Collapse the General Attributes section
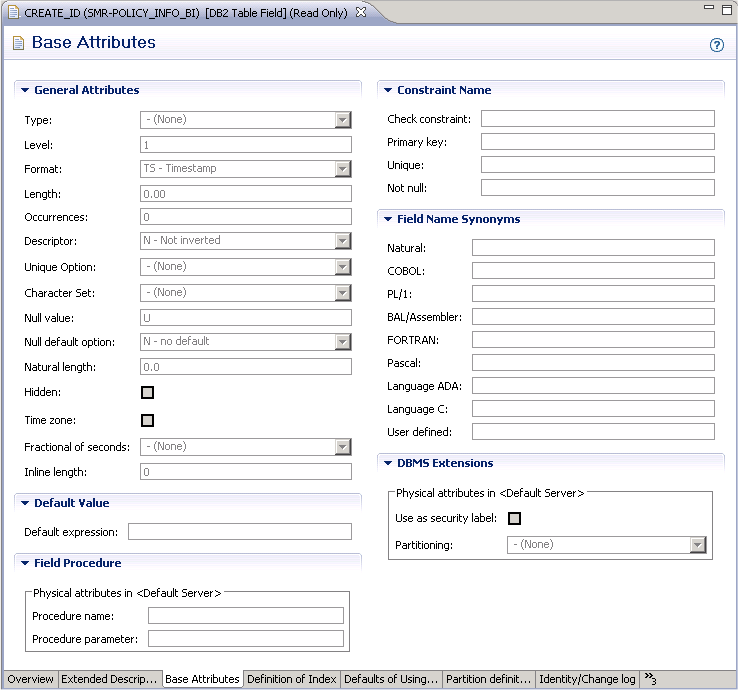Image resolution: width=738 pixels, height=690 pixels. coord(25,90)
